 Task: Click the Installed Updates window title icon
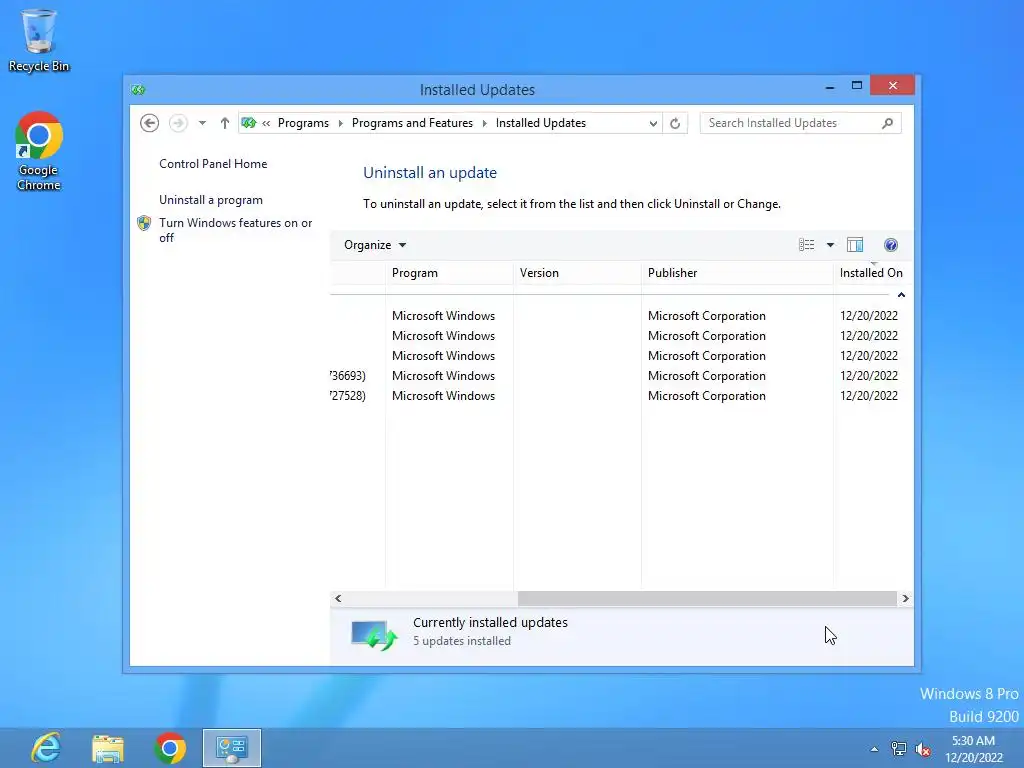pos(138,89)
